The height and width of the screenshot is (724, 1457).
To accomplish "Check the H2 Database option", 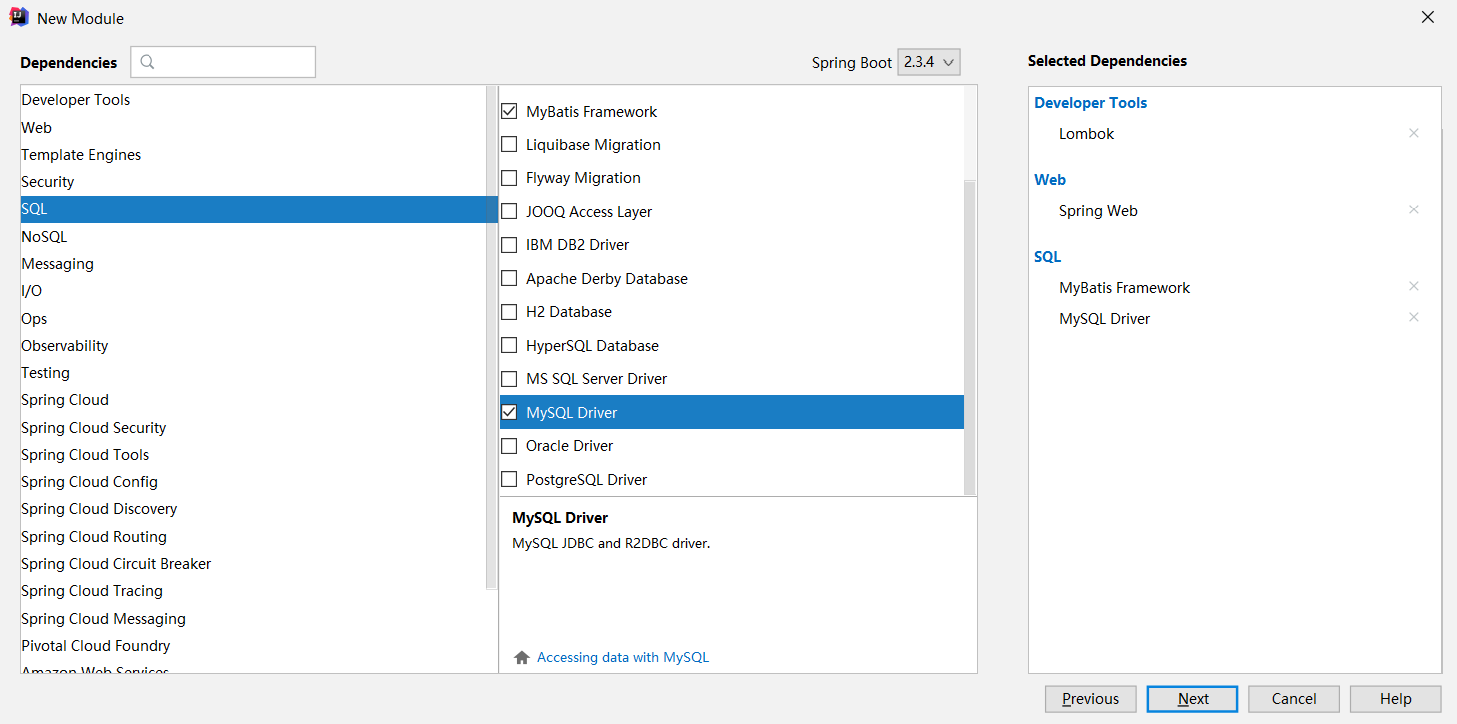I will coord(509,312).
